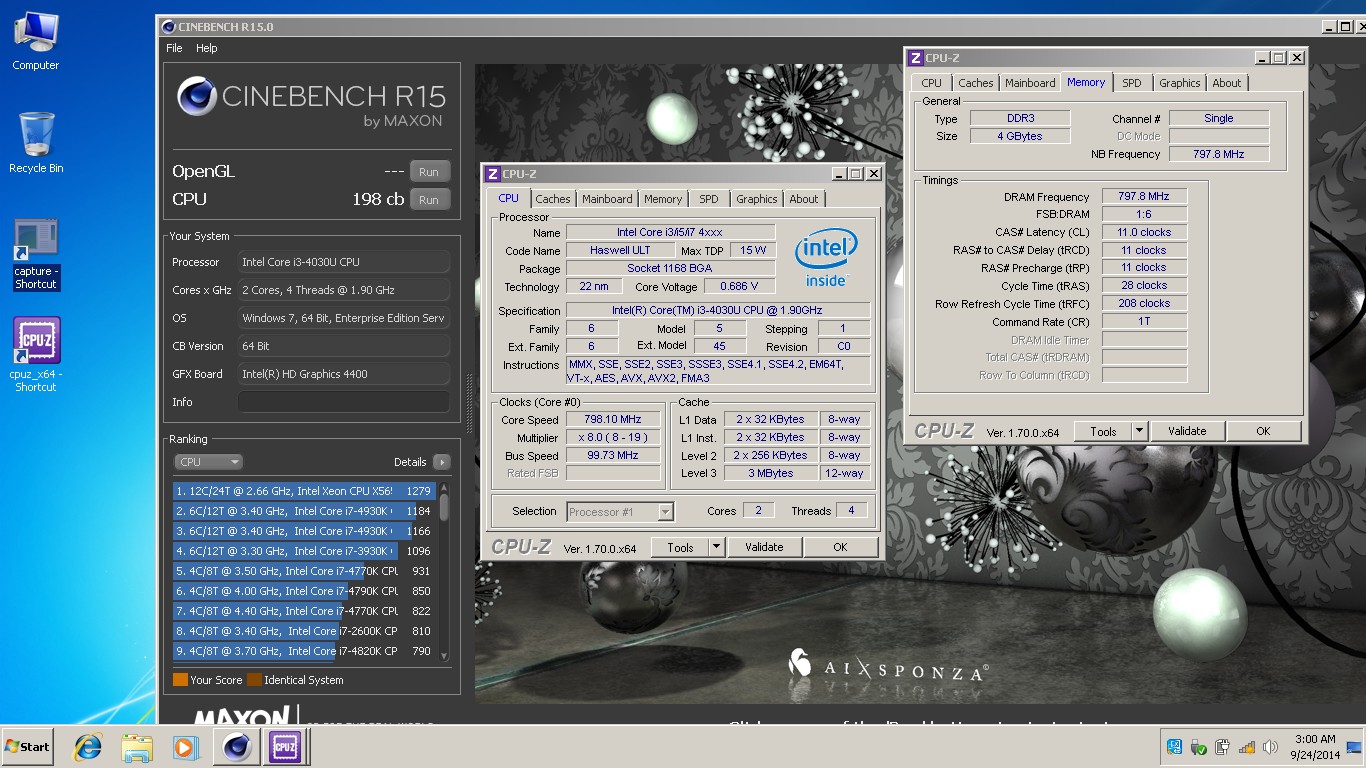Click the Core Speed value 798.10 MHz
Screen dimensions: 1366x768
(613, 420)
